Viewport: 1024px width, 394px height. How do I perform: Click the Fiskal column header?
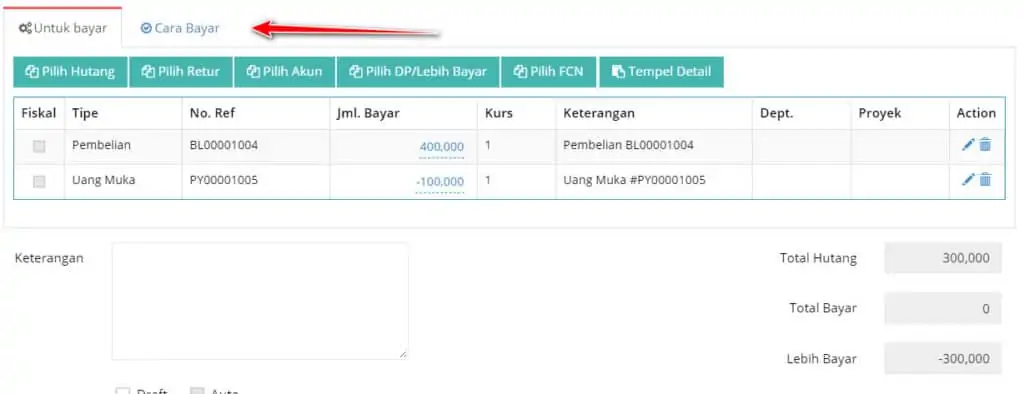coord(39,113)
